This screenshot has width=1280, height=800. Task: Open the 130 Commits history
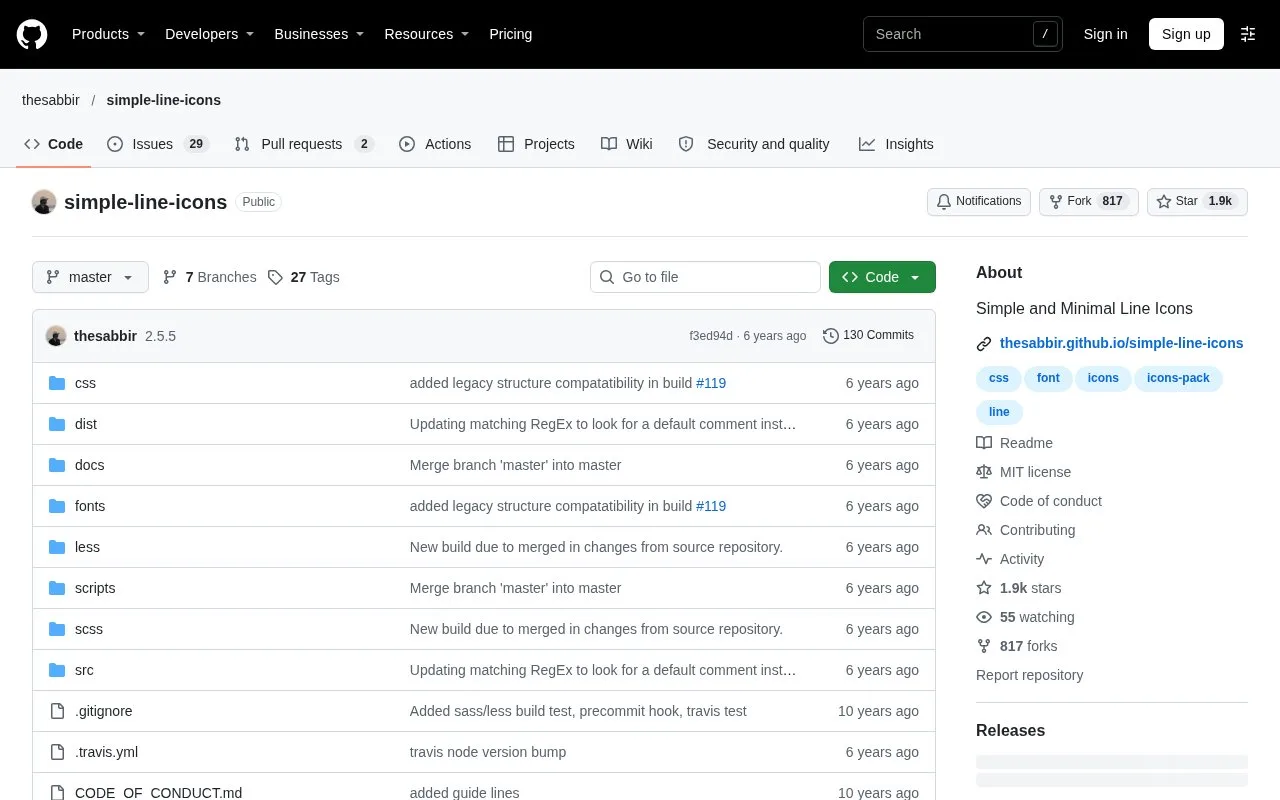[868, 335]
